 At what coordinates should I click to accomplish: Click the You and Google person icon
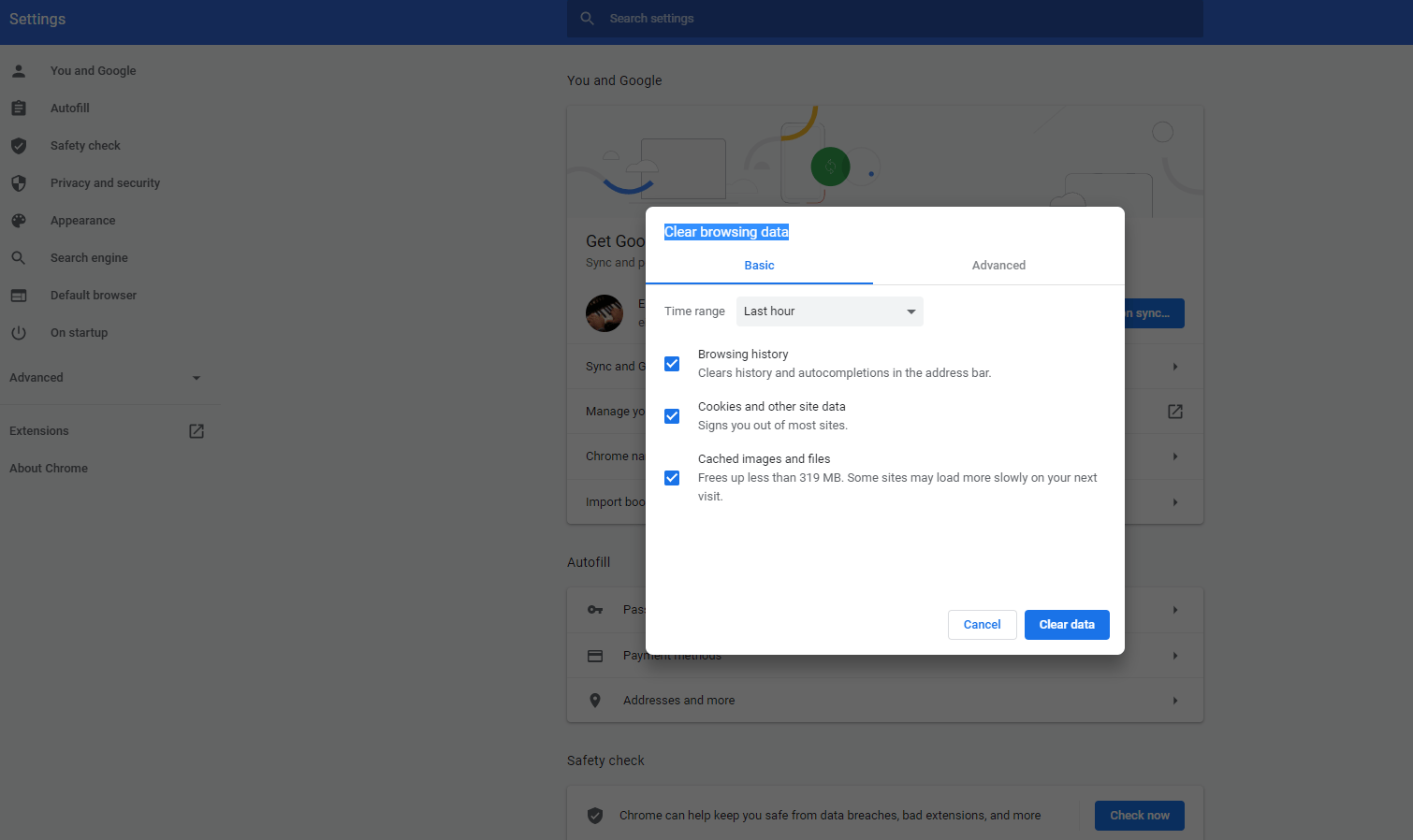(19, 71)
